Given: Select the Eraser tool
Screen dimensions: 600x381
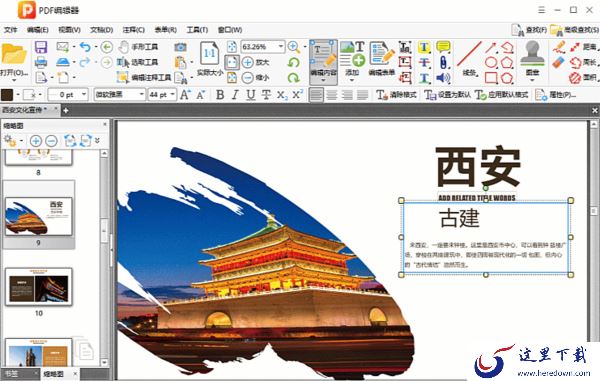Looking at the screenshot, I should (x=559, y=62).
